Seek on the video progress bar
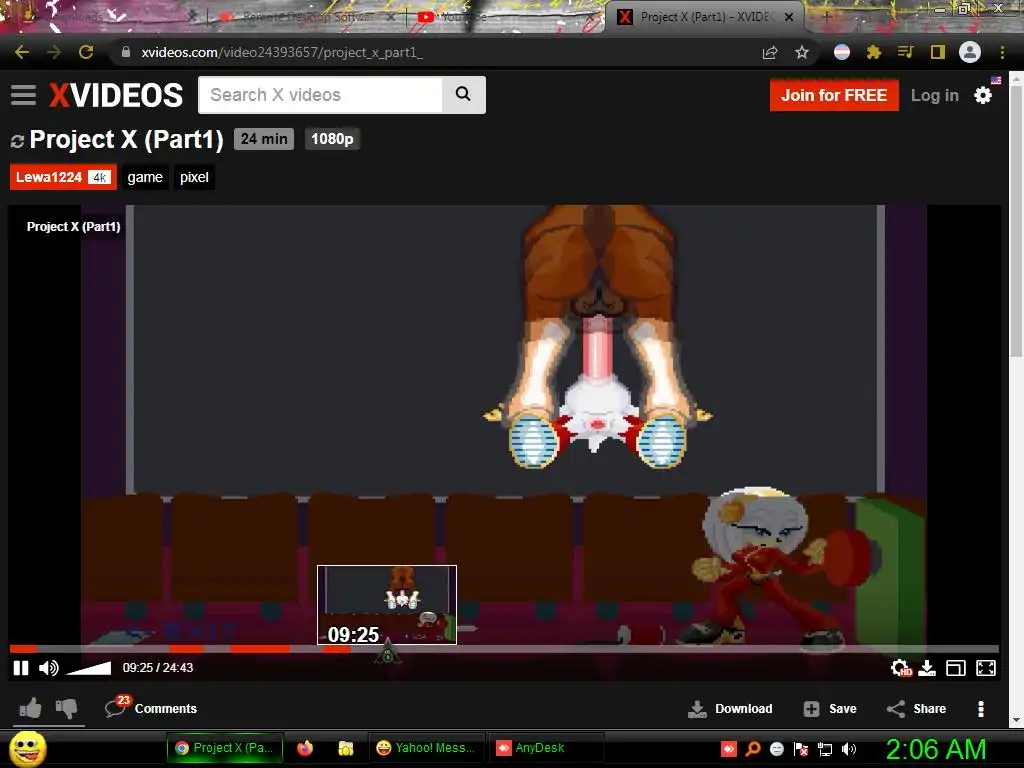 [x=504, y=649]
